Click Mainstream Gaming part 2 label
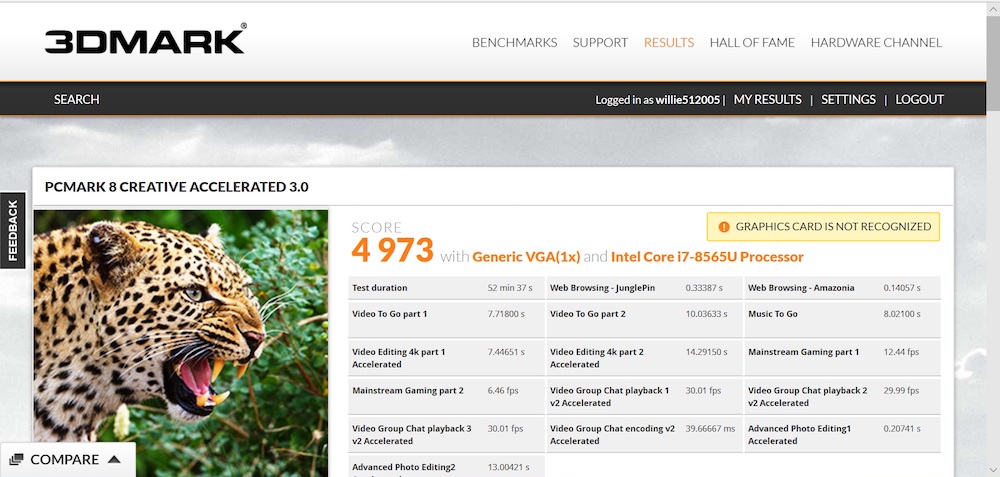The height and width of the screenshot is (477, 1000). click(408, 390)
